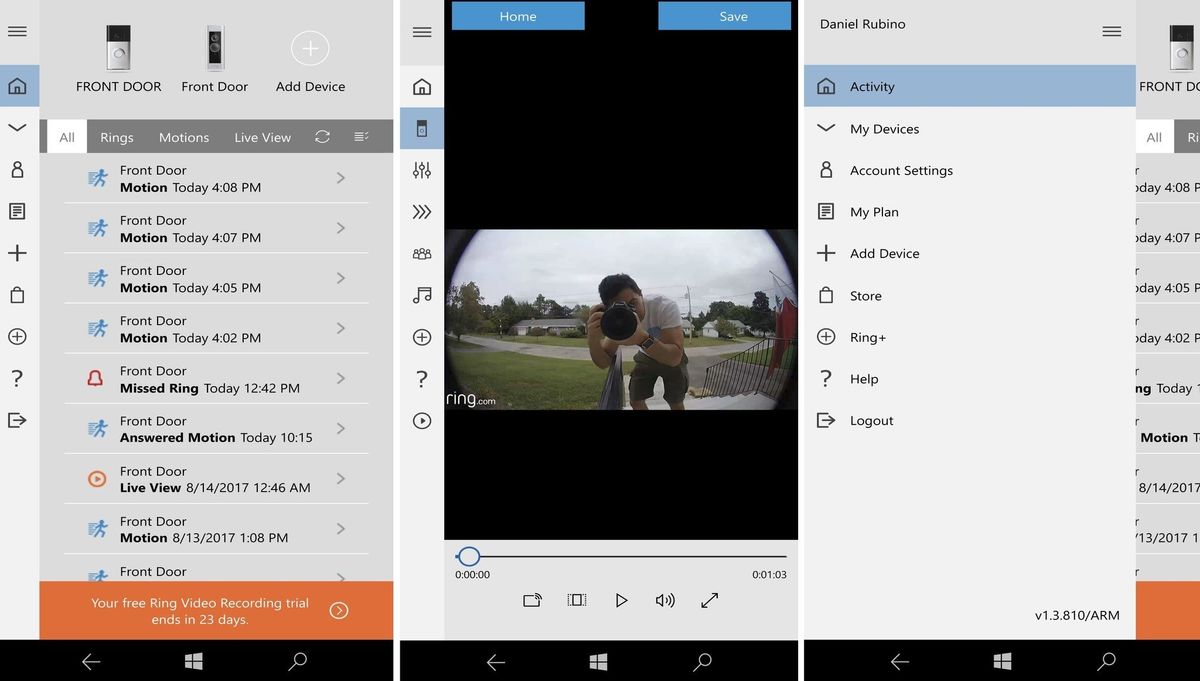Click the shared users people icon
The height and width of the screenshot is (681, 1200).
tap(421, 253)
